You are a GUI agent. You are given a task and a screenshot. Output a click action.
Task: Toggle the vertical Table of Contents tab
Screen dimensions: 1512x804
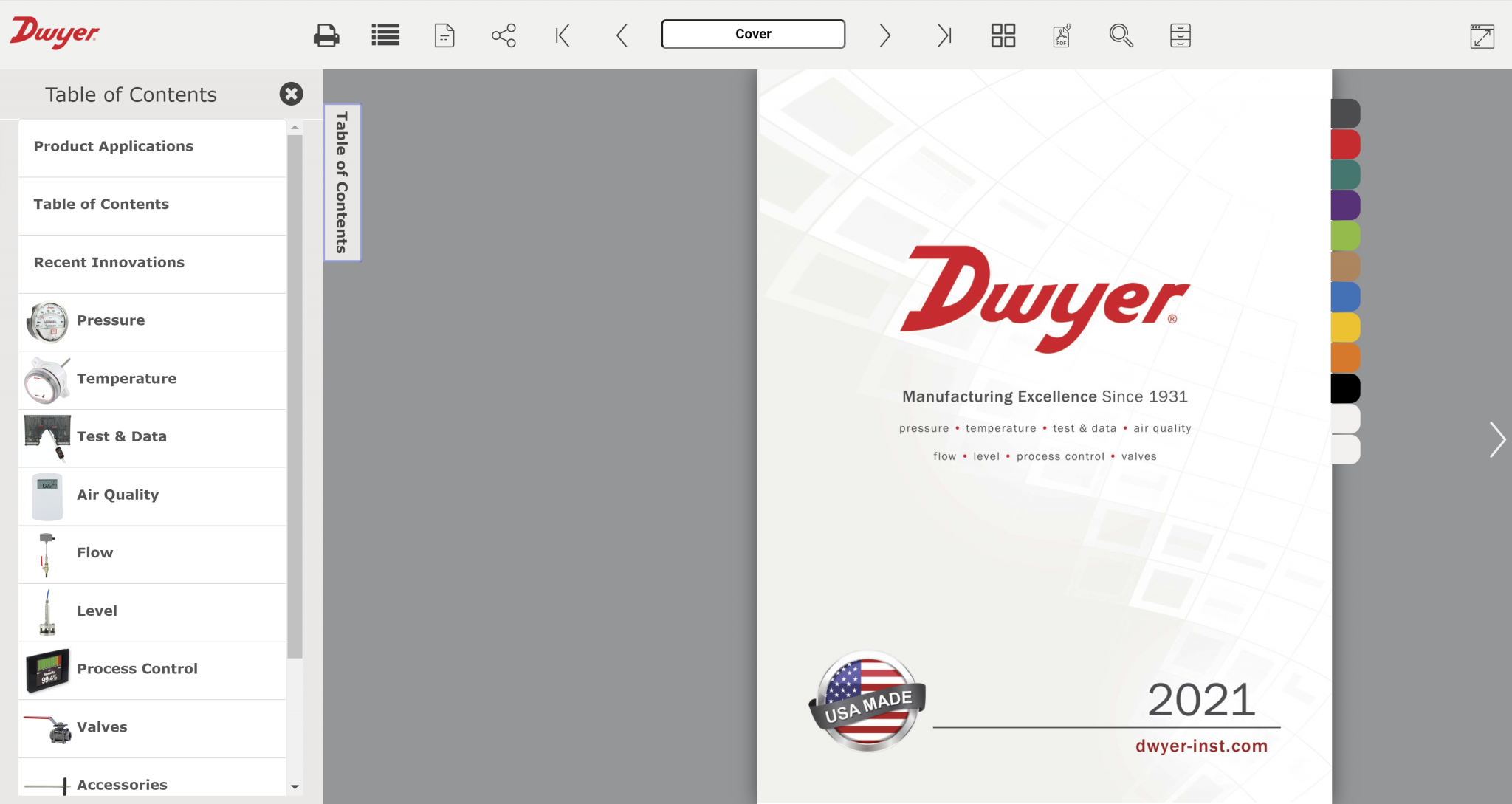[342, 182]
